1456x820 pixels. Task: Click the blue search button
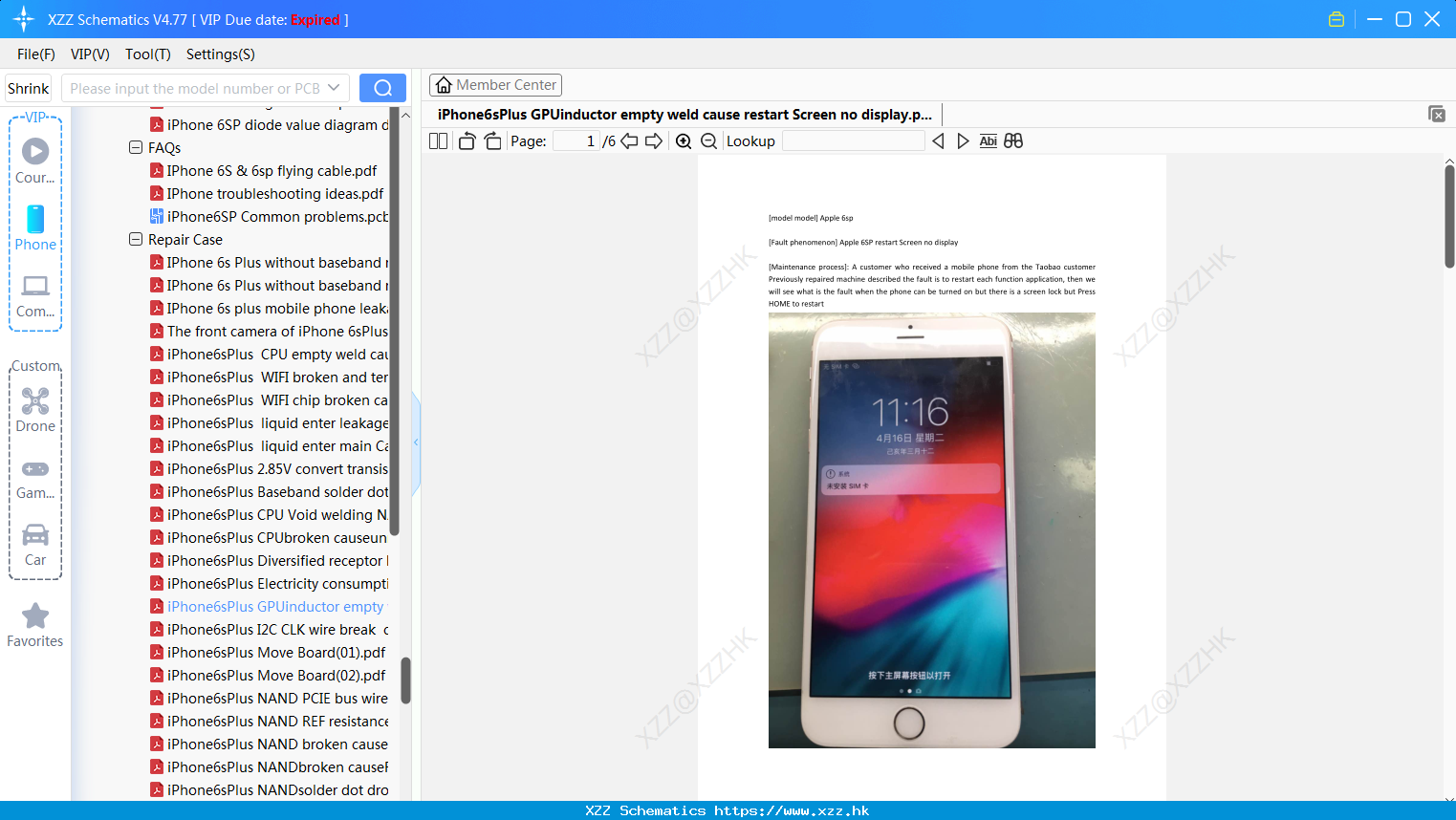pyautogui.click(x=382, y=88)
